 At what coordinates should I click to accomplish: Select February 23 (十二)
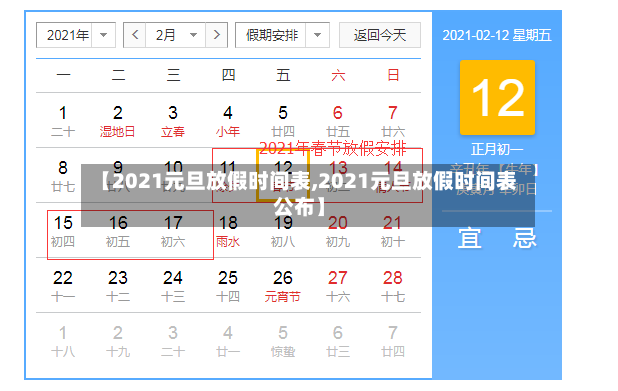pos(118,286)
